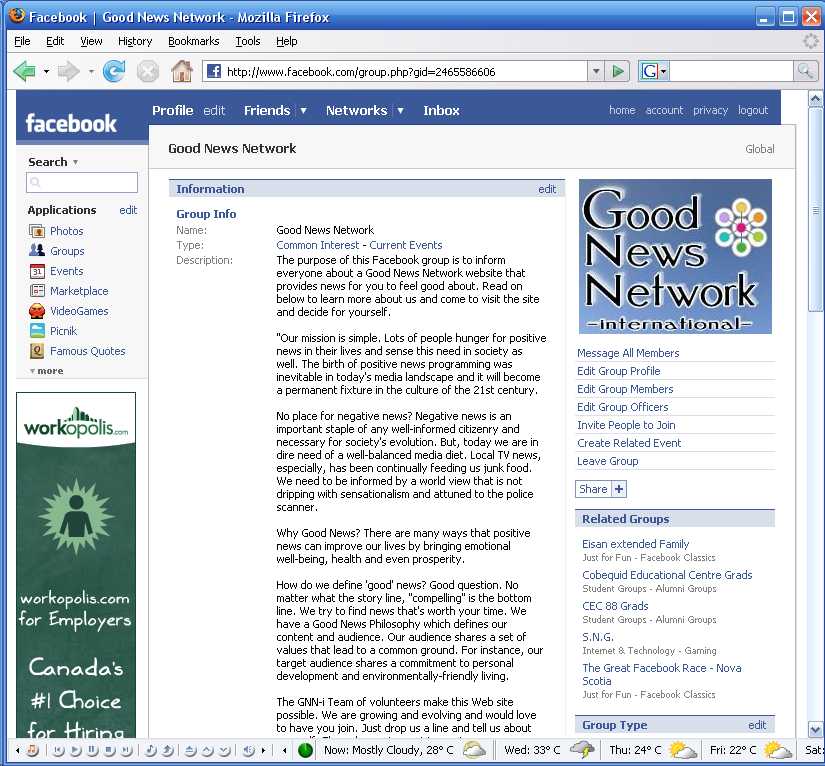This screenshot has height=766, width=825.
Task: Open the Google search engine selector dropdown
Action: pos(664,71)
